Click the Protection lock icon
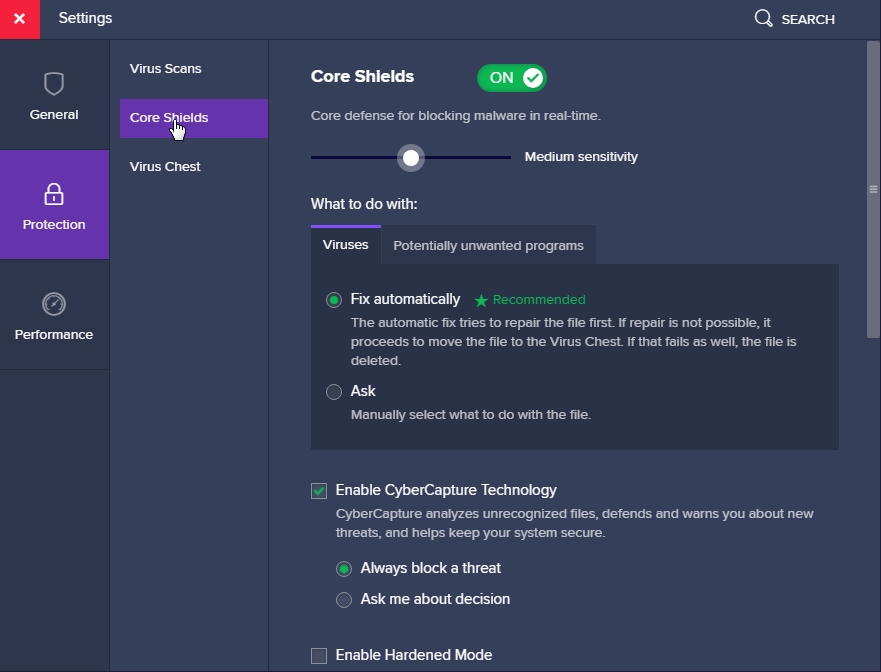This screenshot has width=881, height=672. pos(54,194)
